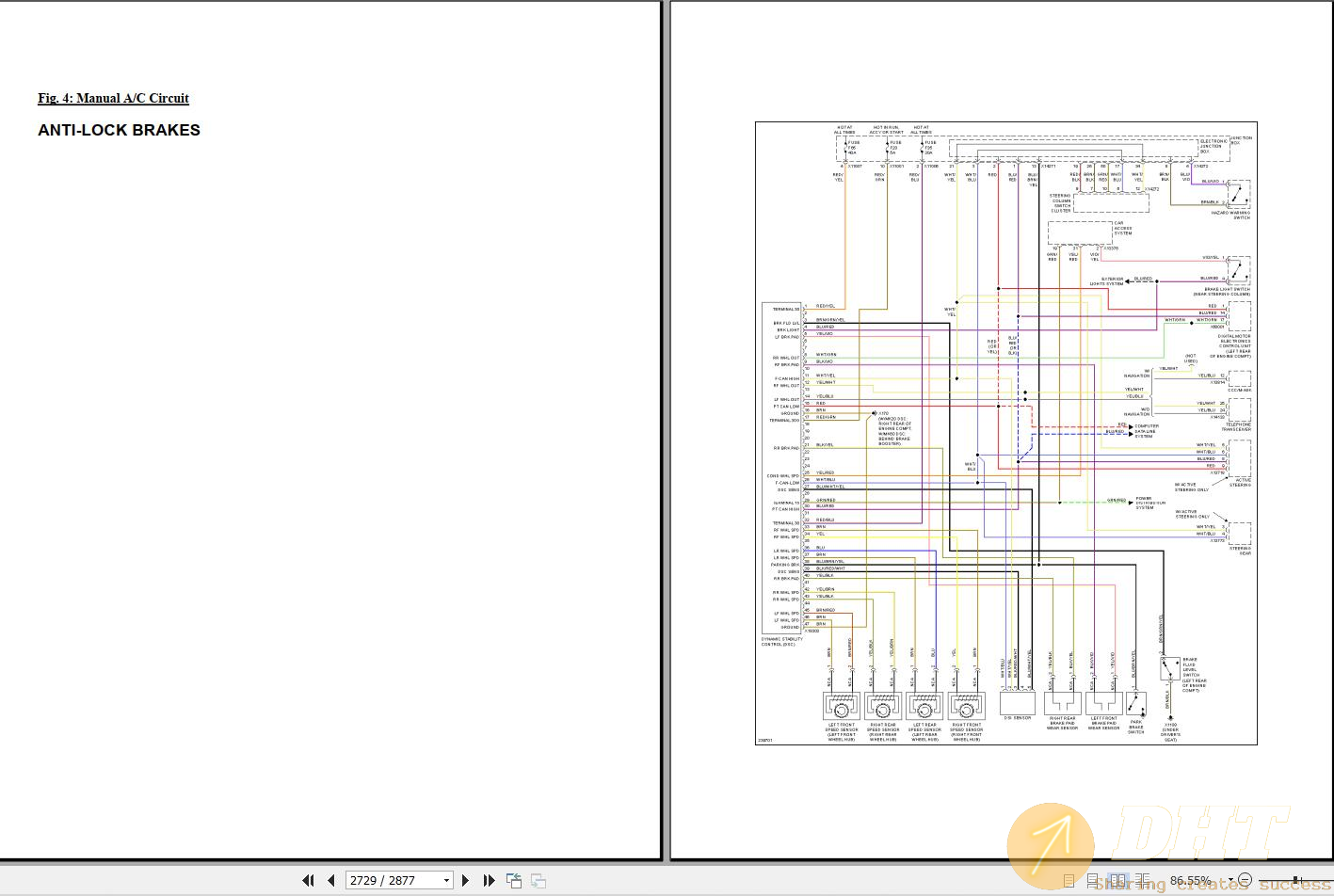This screenshot has height=896, width=1334.
Task: Click the Computer Data Line System label
Action: point(1147,431)
